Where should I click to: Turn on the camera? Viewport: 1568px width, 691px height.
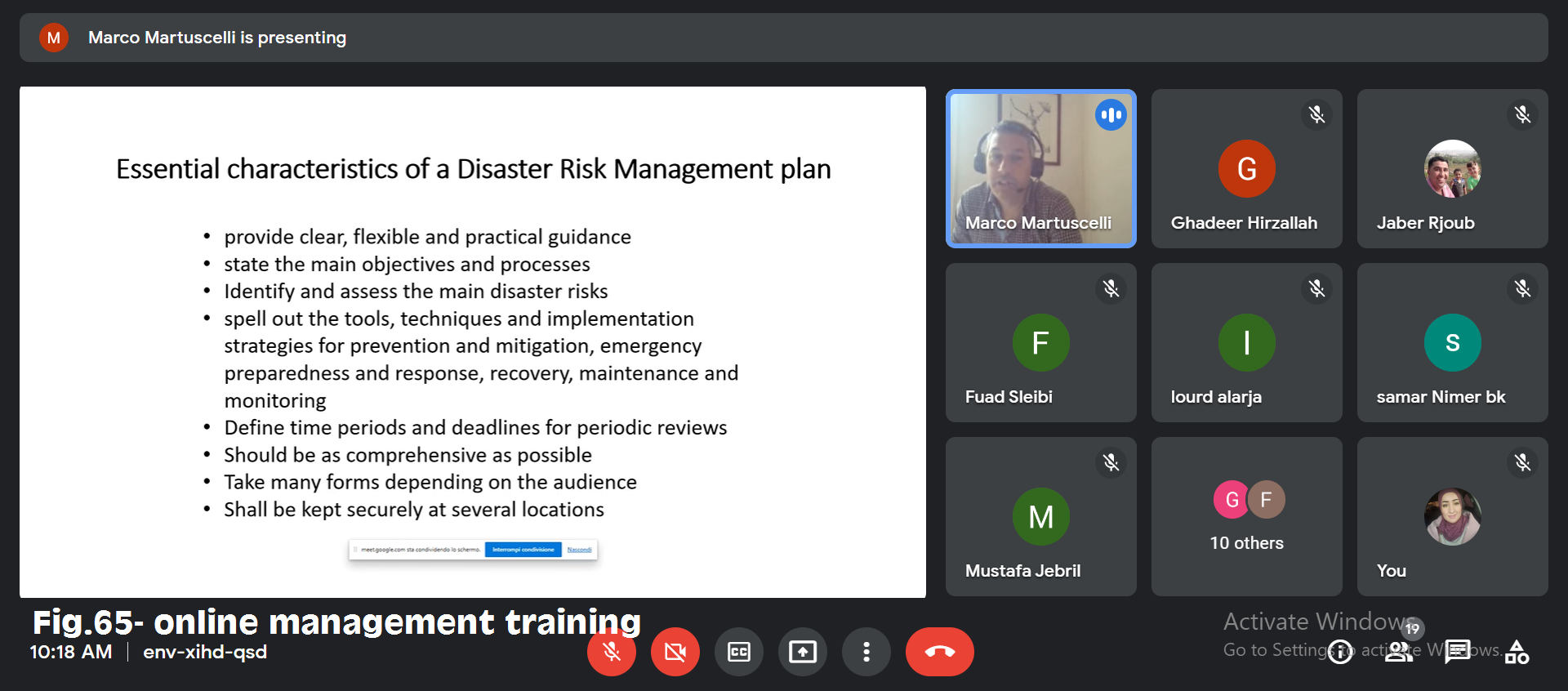(x=675, y=652)
